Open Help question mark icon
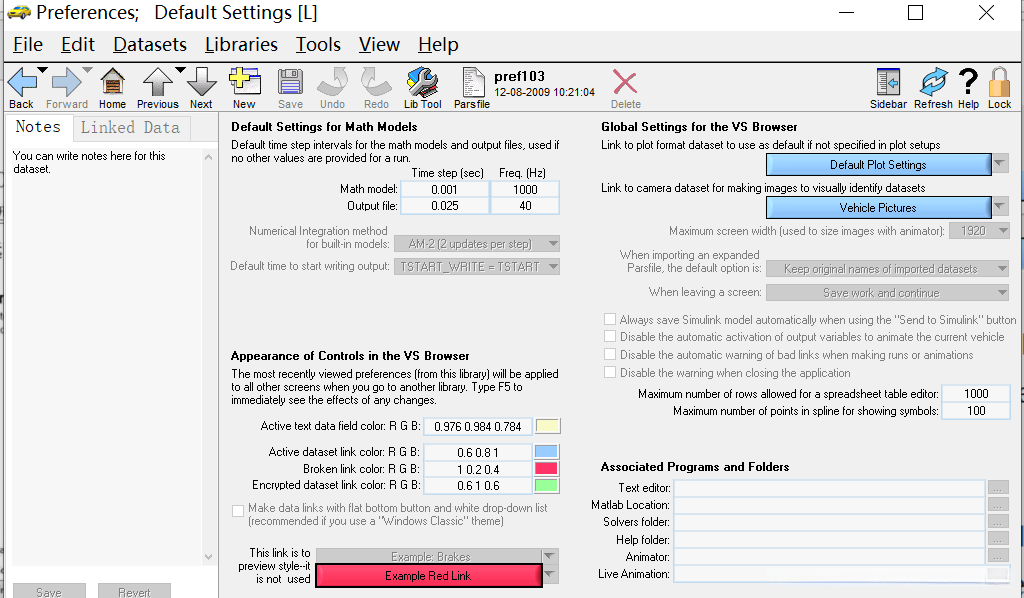The image size is (1024, 598). [968, 82]
